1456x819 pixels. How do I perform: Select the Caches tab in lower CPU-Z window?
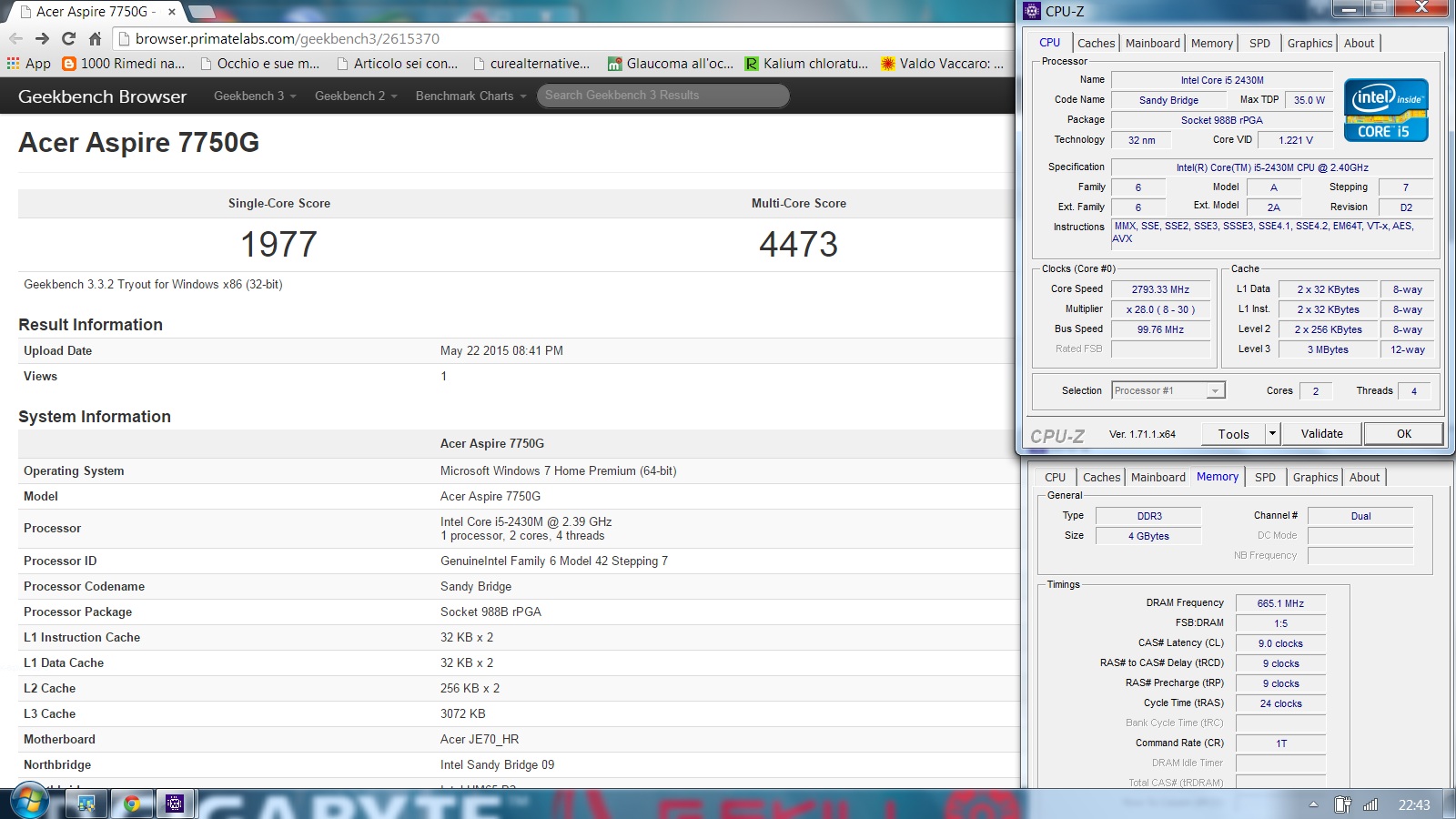click(1102, 477)
